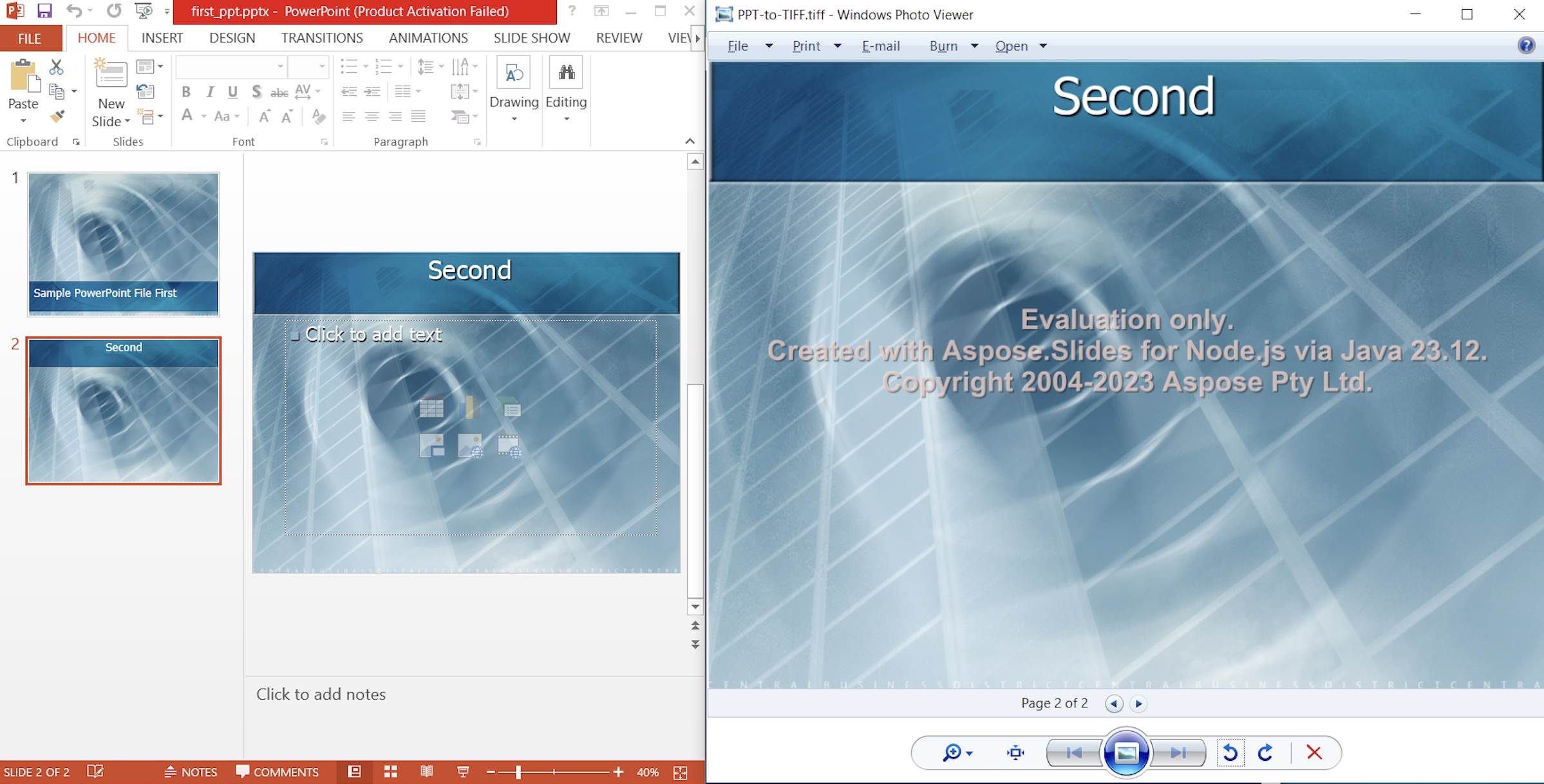Switch to the DESIGN ribbon tab

click(232, 38)
